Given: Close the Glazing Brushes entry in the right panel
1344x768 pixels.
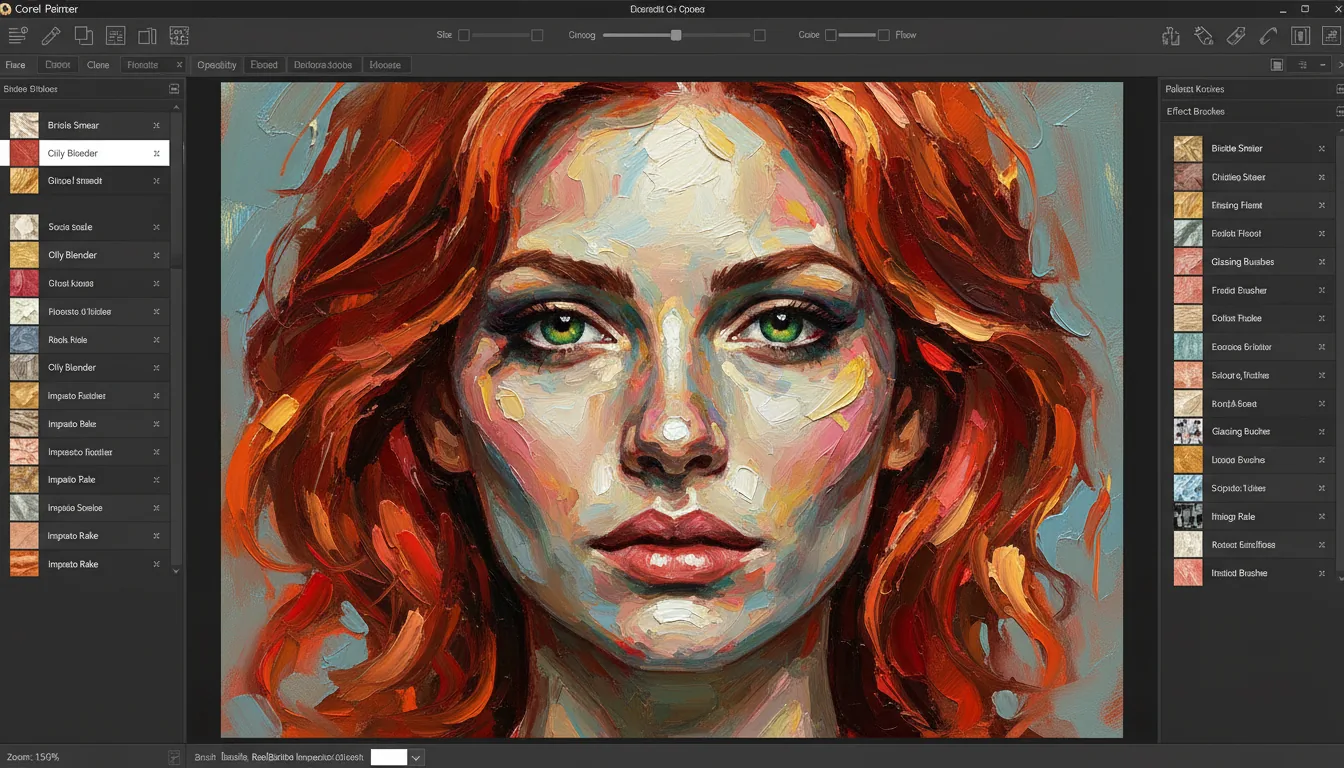Looking at the screenshot, I should click(x=1322, y=261).
